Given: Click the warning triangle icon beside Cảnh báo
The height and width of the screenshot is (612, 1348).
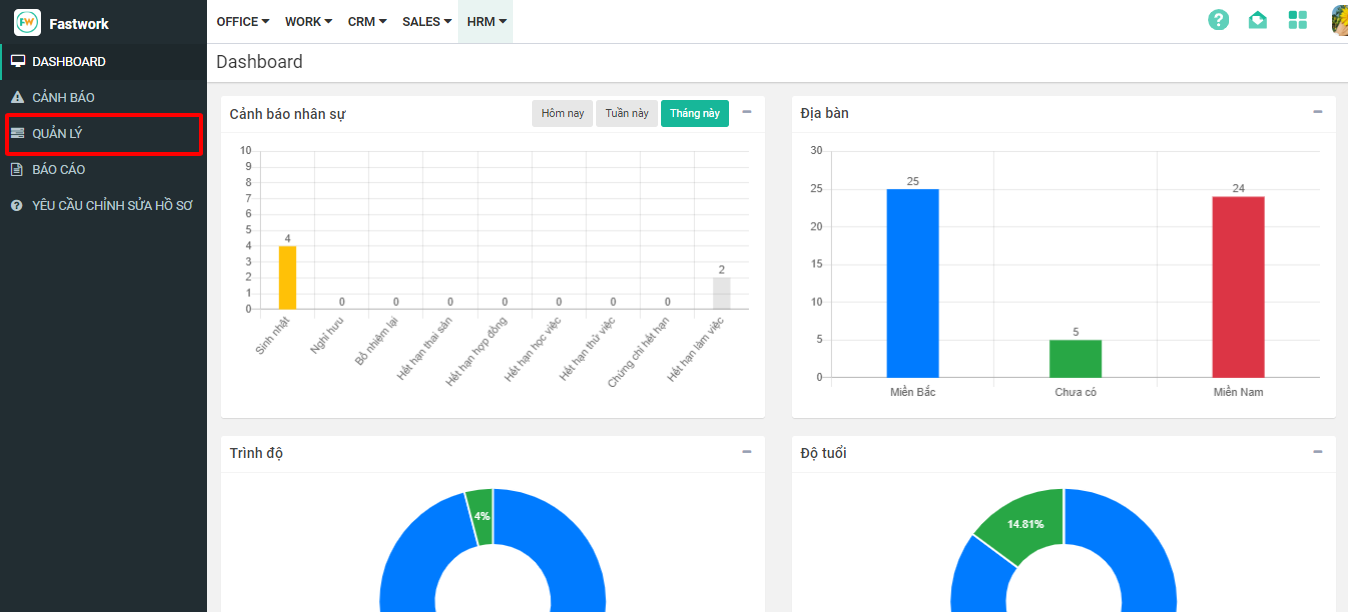Looking at the screenshot, I should point(17,98).
